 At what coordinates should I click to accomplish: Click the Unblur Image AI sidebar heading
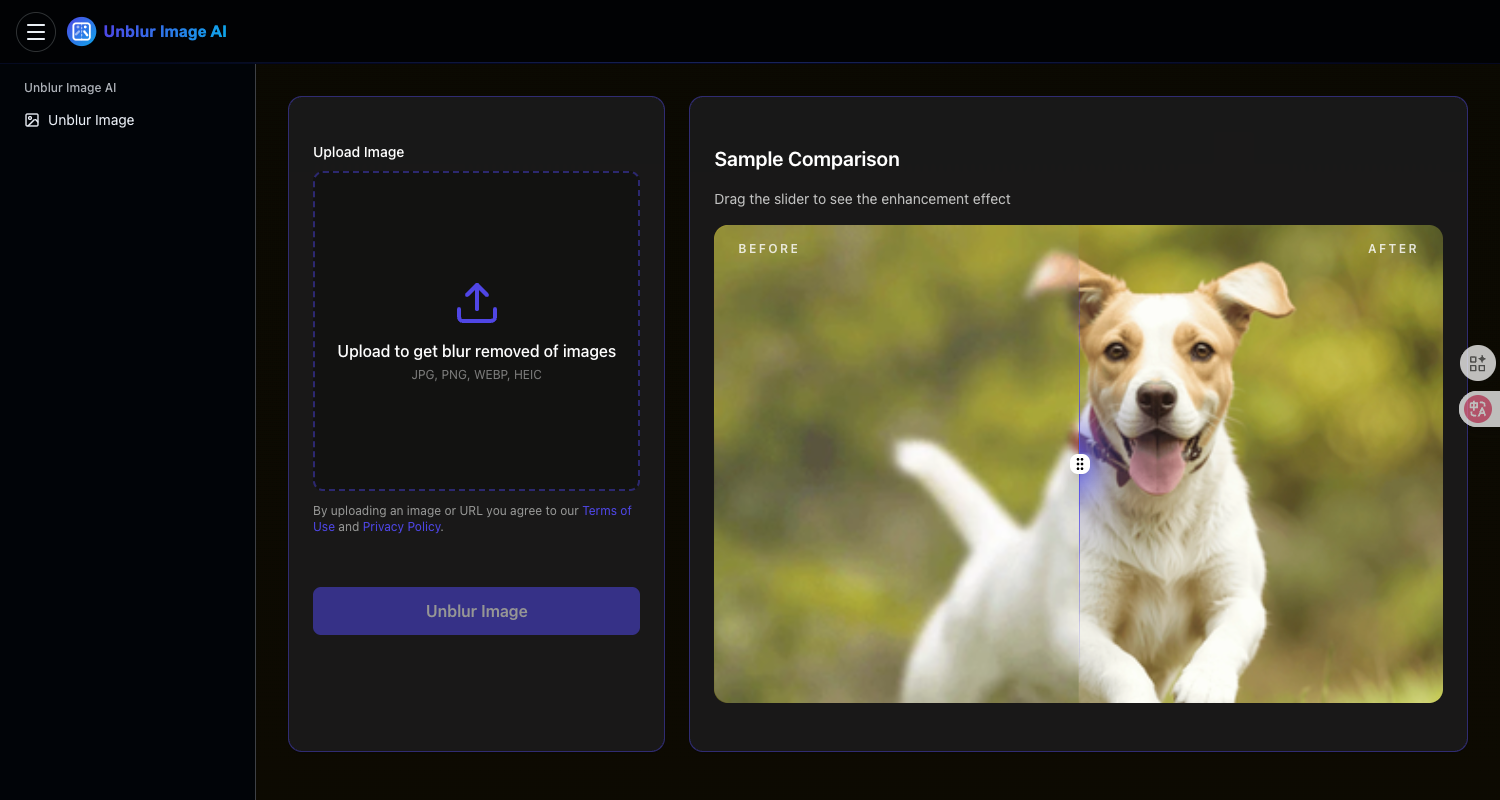70,88
